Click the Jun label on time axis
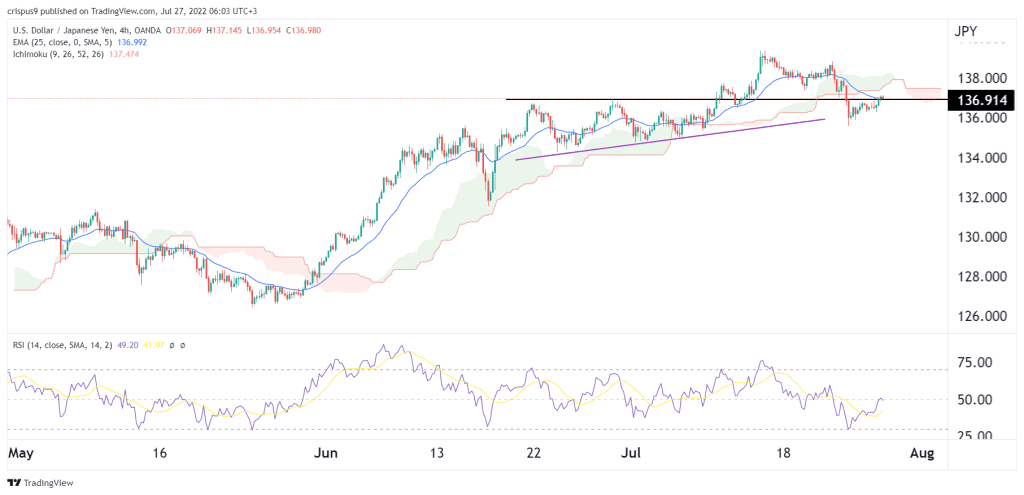The image size is (1024, 495). 328,453
